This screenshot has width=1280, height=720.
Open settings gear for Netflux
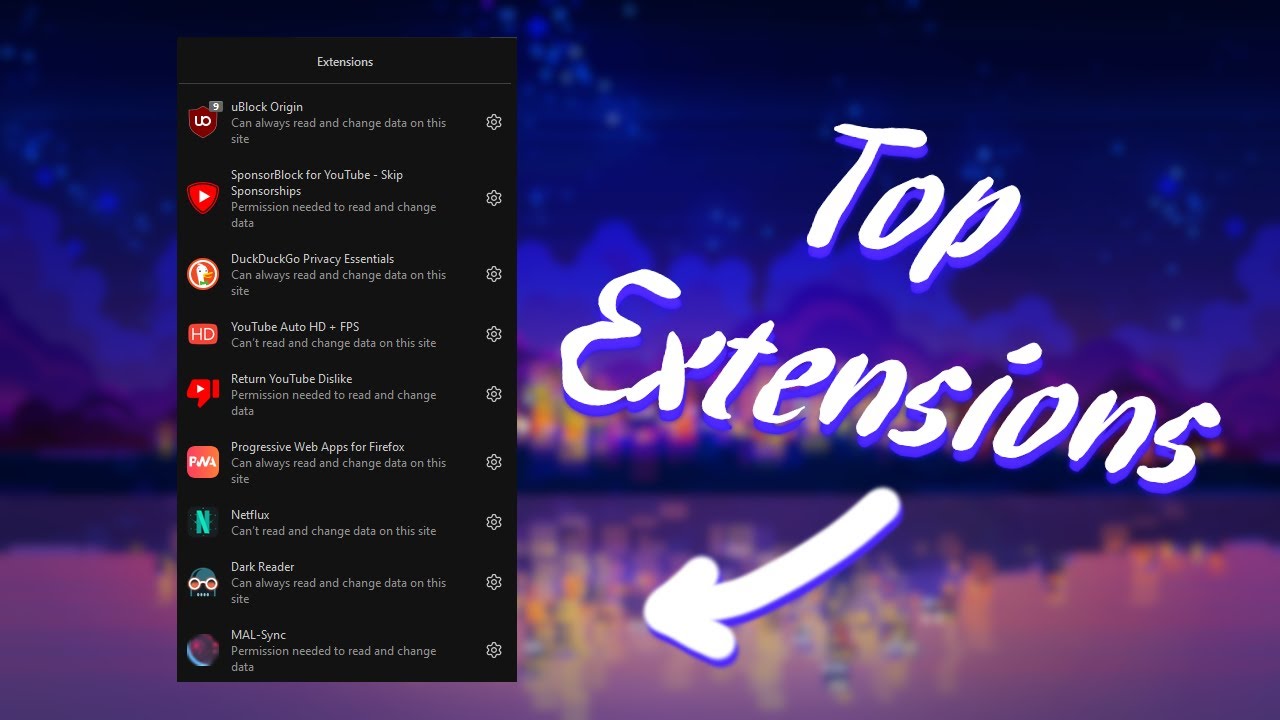(494, 522)
